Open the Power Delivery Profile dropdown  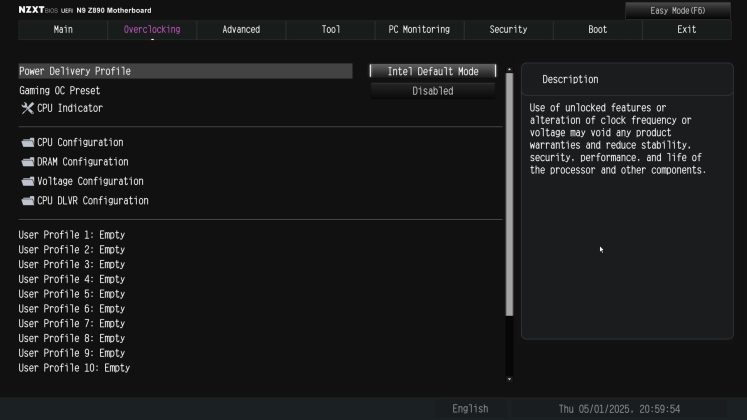click(432, 72)
